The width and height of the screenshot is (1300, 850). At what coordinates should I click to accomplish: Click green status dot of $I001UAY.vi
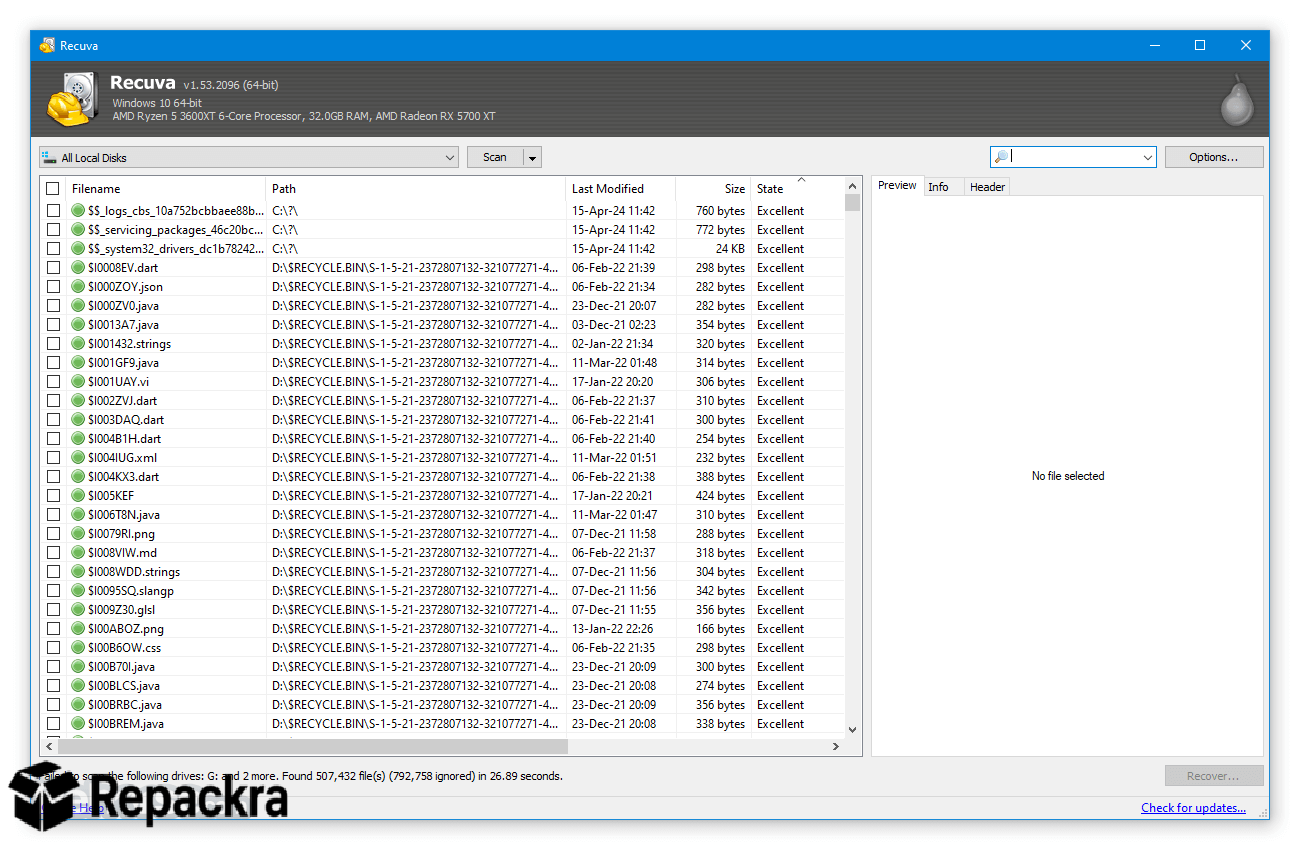pos(79,382)
